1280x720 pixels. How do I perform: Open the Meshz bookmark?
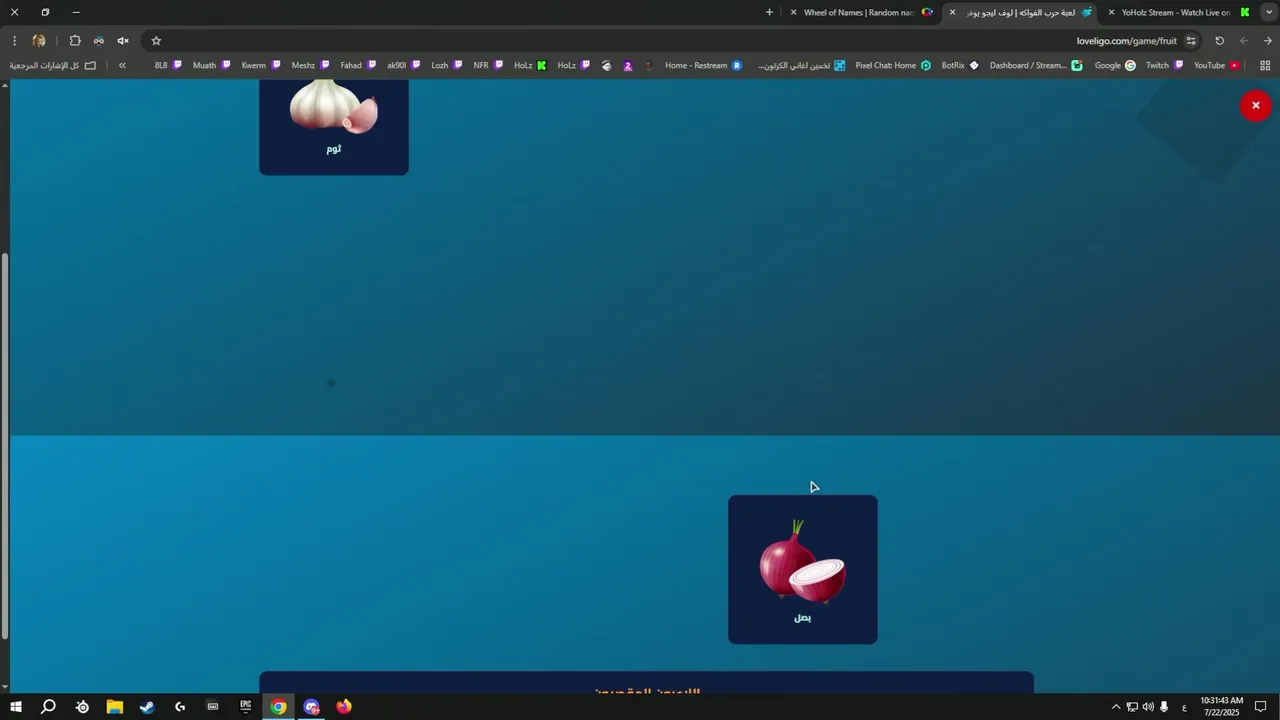pyautogui.click(x=310, y=65)
